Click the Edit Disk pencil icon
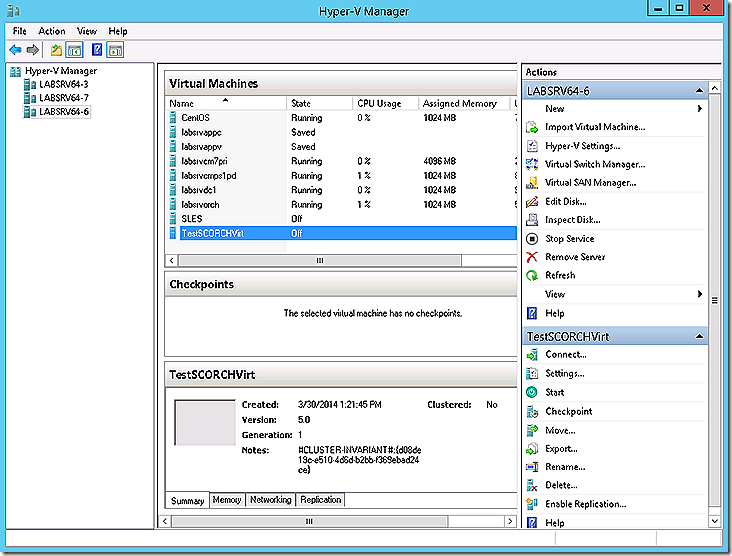The width and height of the screenshot is (732, 556). point(532,202)
